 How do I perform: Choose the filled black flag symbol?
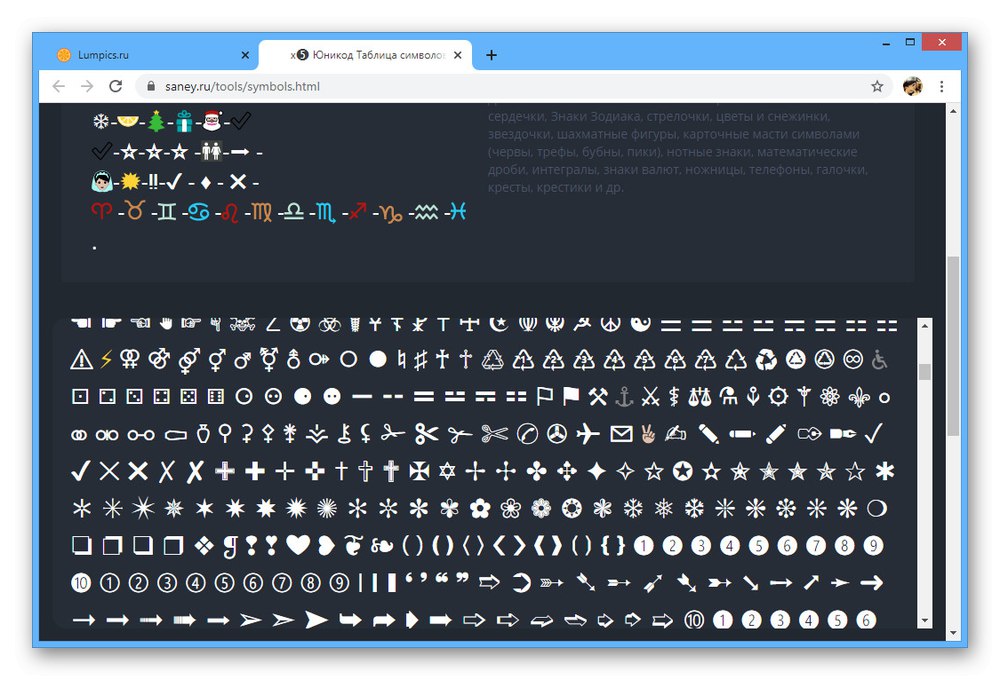pos(571,396)
